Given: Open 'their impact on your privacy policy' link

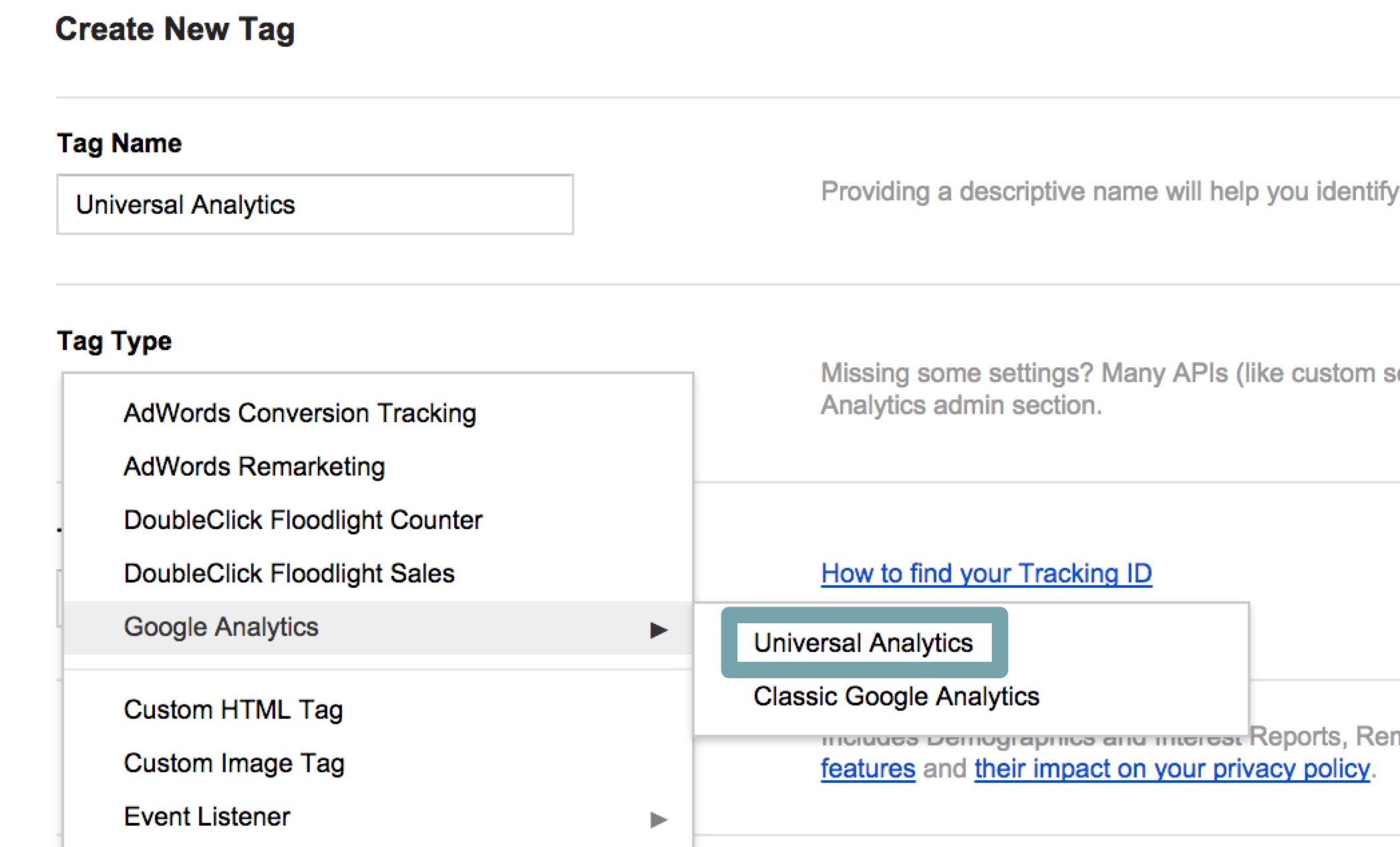Looking at the screenshot, I should tap(1172, 769).
